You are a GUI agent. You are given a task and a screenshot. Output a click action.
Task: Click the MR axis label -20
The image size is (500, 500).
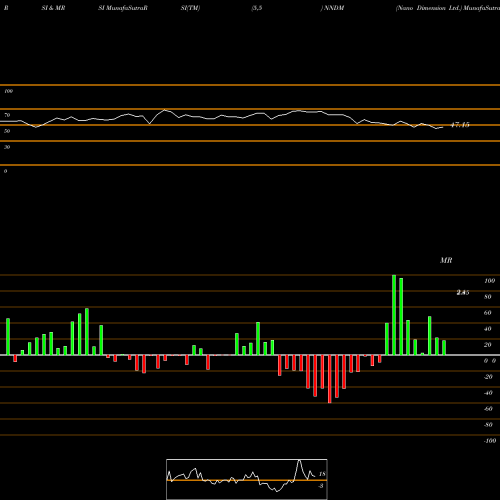pyautogui.click(x=488, y=377)
